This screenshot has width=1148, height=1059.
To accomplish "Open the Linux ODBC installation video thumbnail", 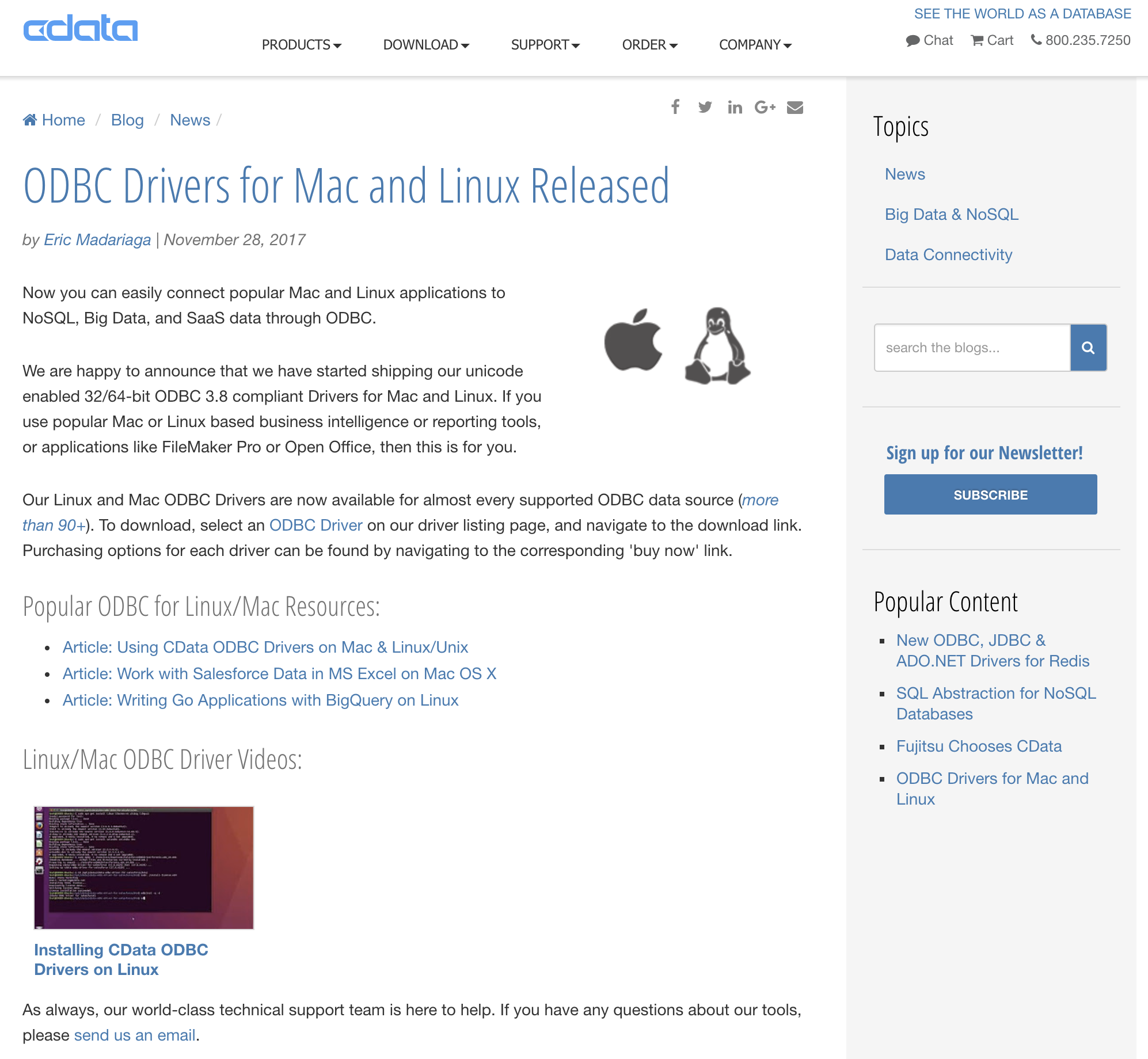I will pos(143,868).
